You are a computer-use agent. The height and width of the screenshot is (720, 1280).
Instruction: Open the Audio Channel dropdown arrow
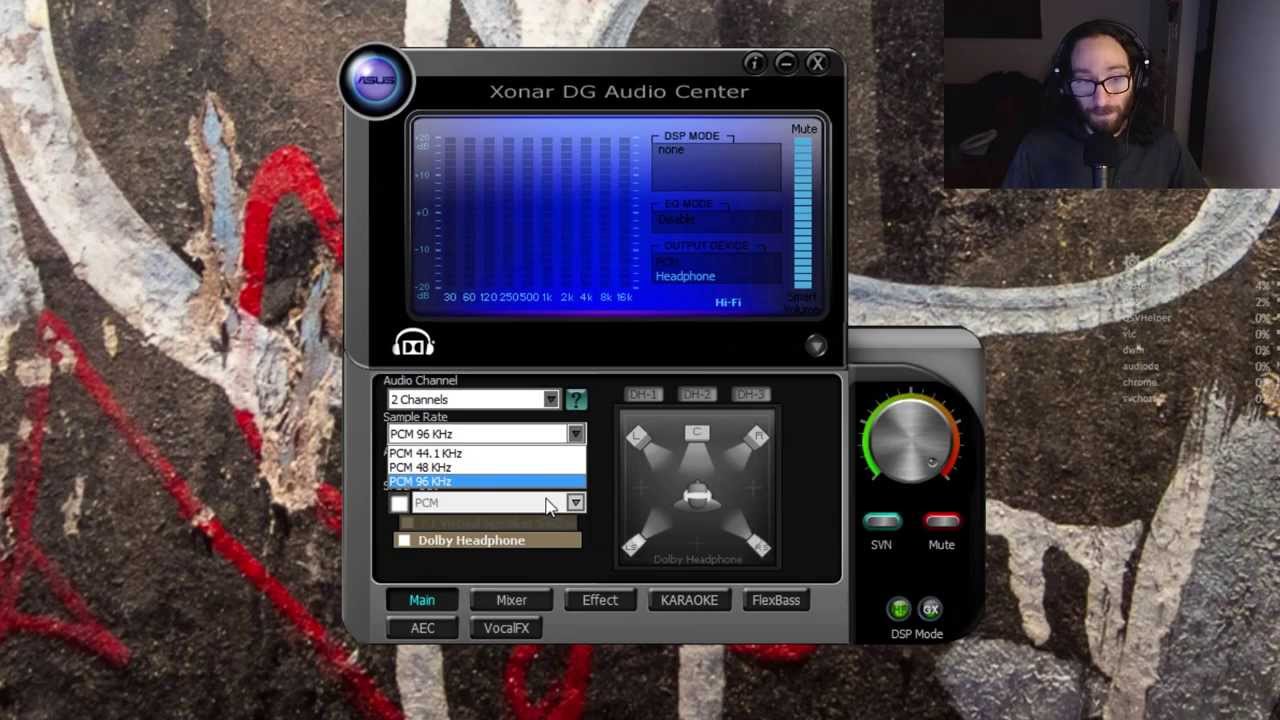[x=550, y=400]
